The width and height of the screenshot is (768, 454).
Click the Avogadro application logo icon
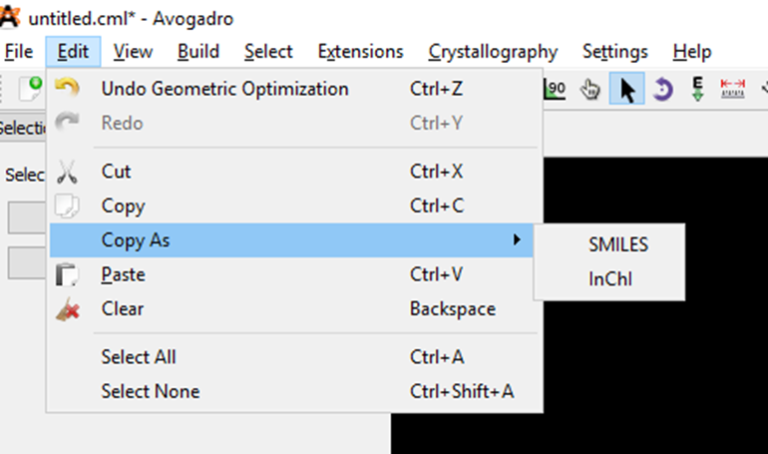pyautogui.click(x=10, y=18)
